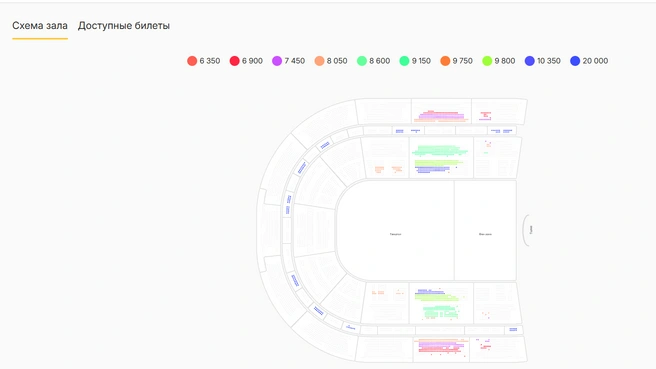The image size is (656, 369).
Task: Select orange seats in upper left sector
Action: (388, 169)
